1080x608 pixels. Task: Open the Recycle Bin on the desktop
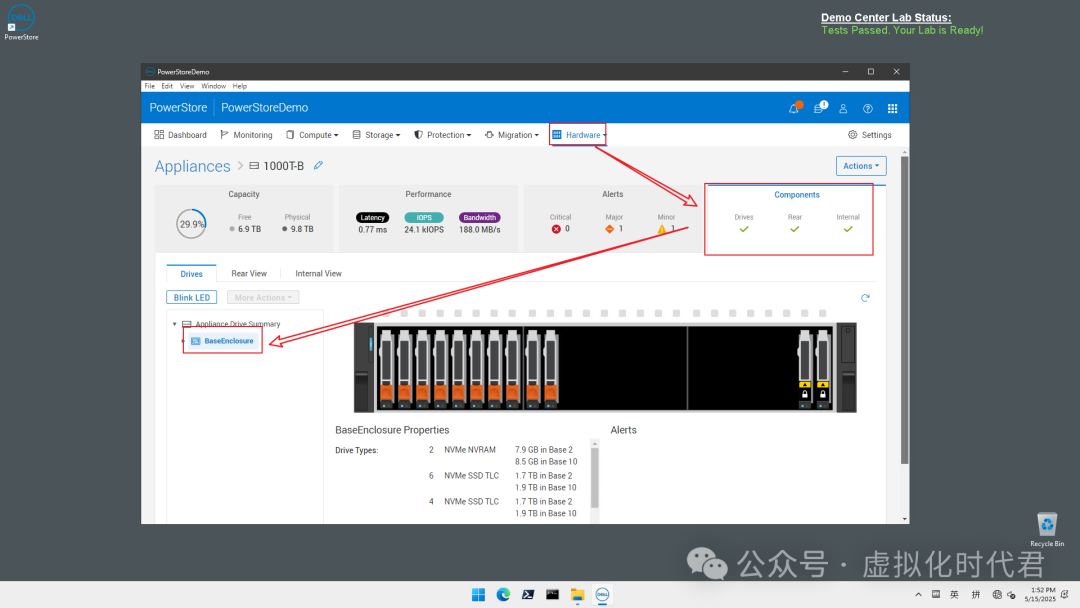click(x=1047, y=530)
